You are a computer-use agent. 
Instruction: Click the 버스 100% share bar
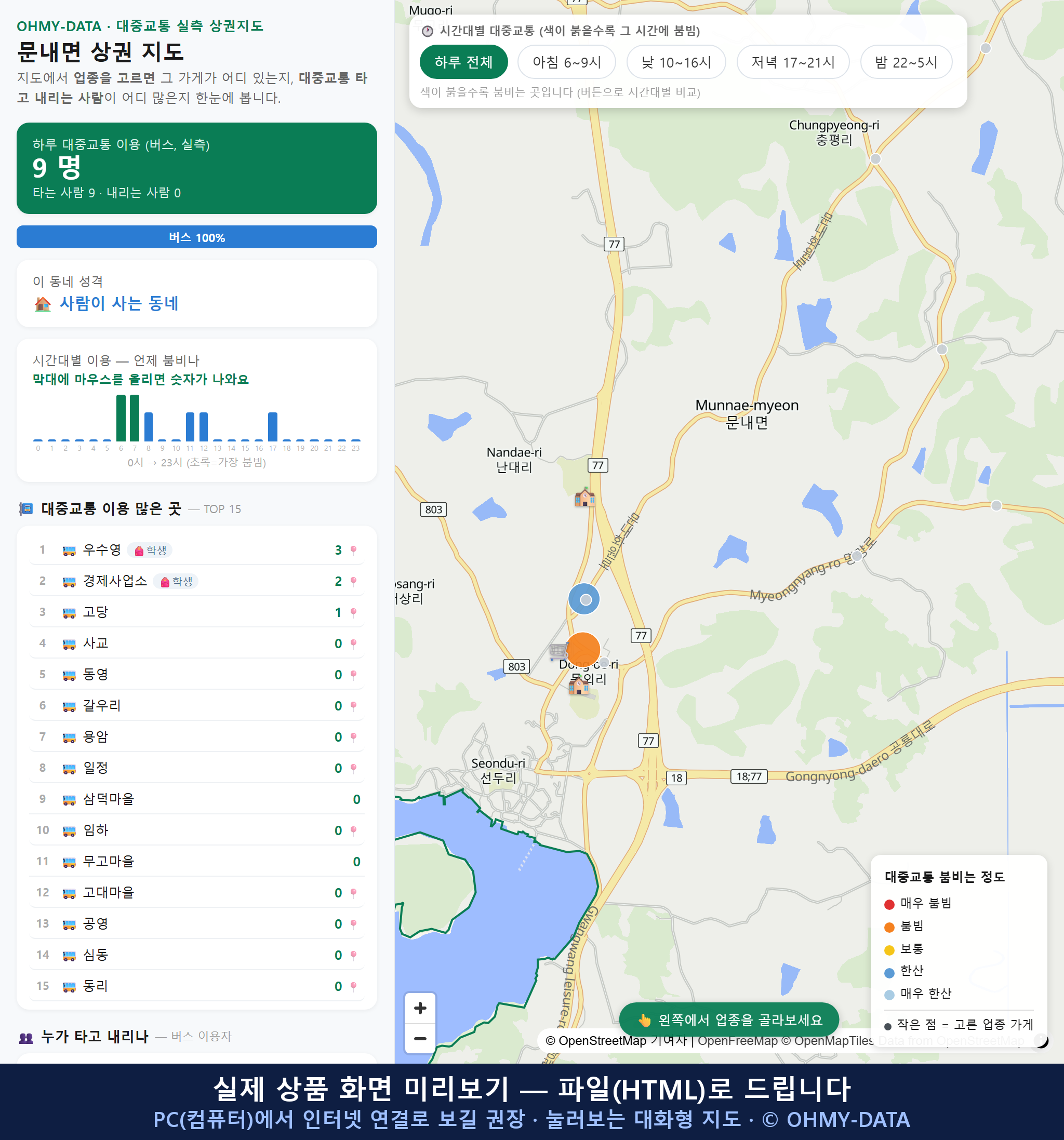click(x=197, y=237)
